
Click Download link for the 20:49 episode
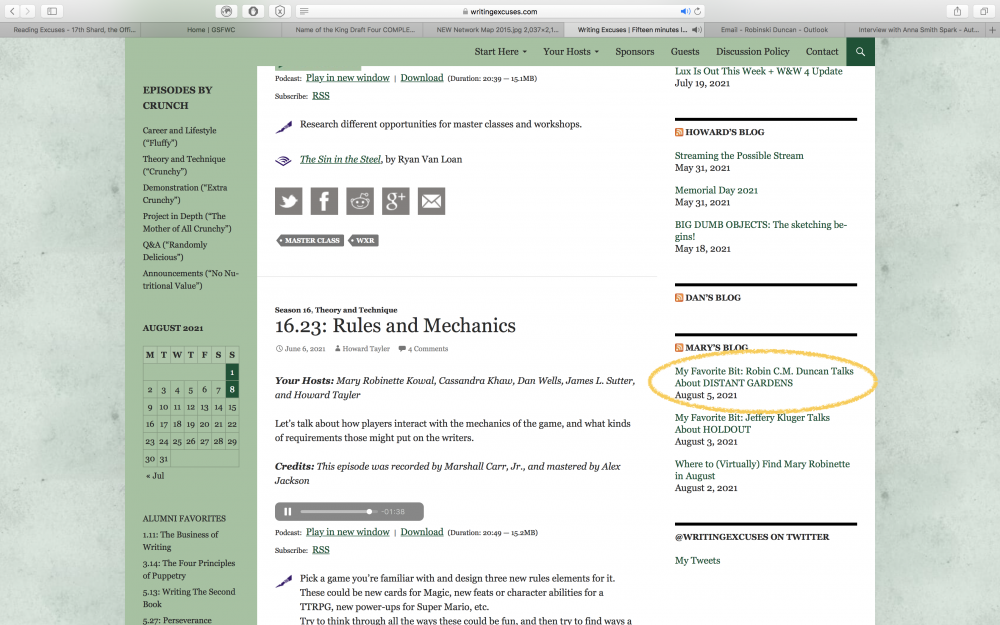point(422,532)
